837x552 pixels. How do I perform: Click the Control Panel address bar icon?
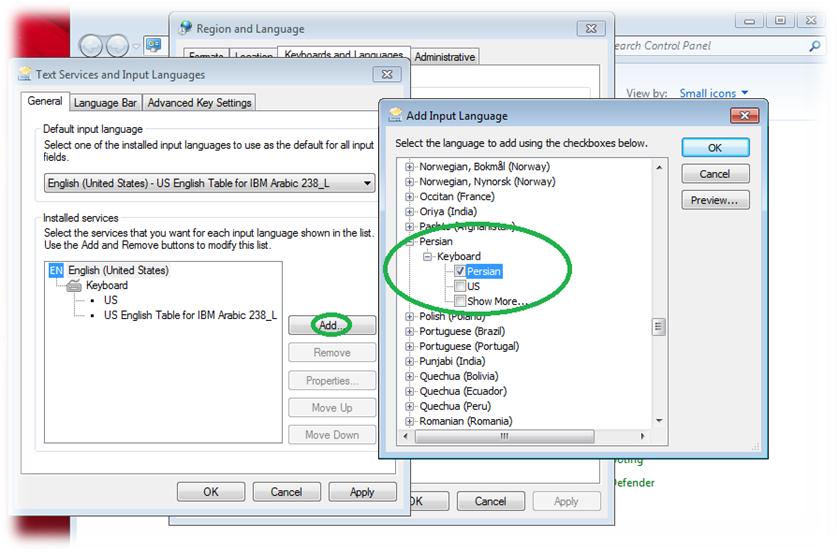154,45
